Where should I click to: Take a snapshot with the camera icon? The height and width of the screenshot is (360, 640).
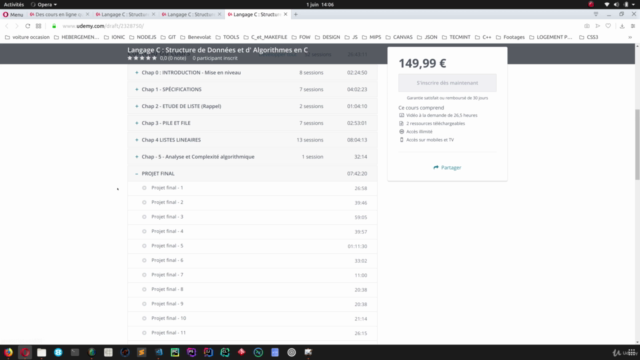click(587, 26)
